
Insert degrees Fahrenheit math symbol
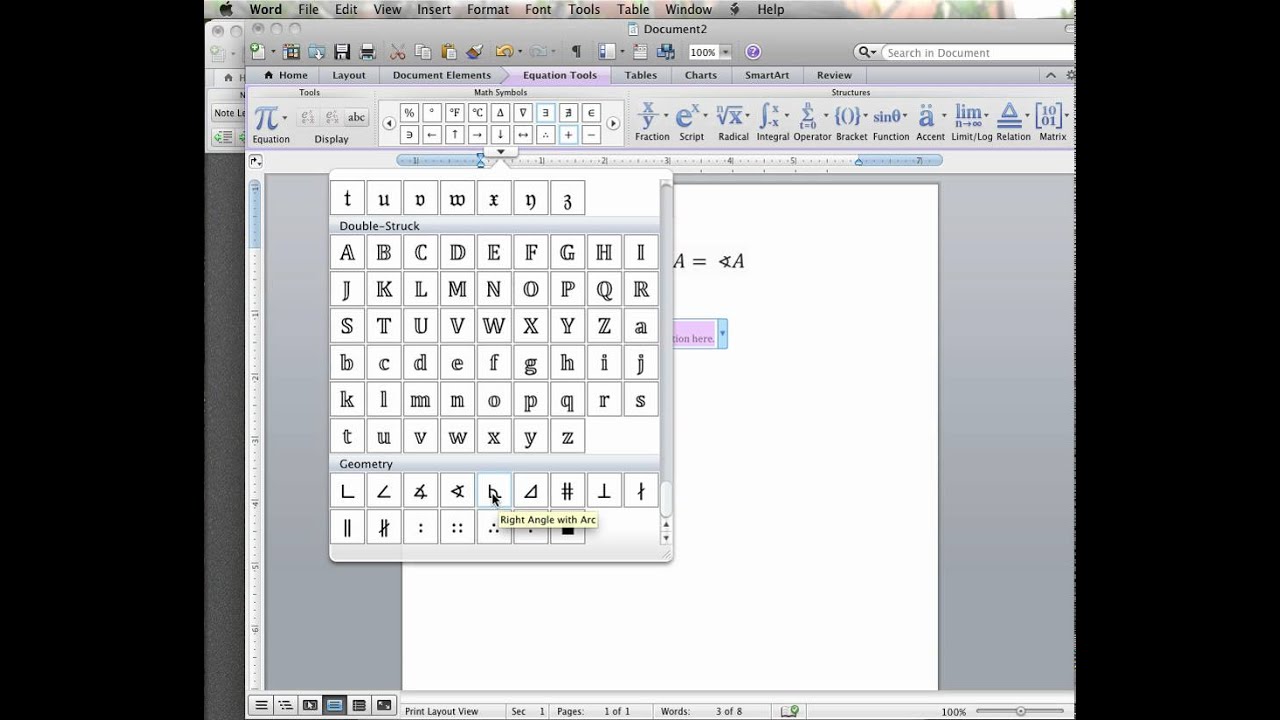click(x=454, y=112)
